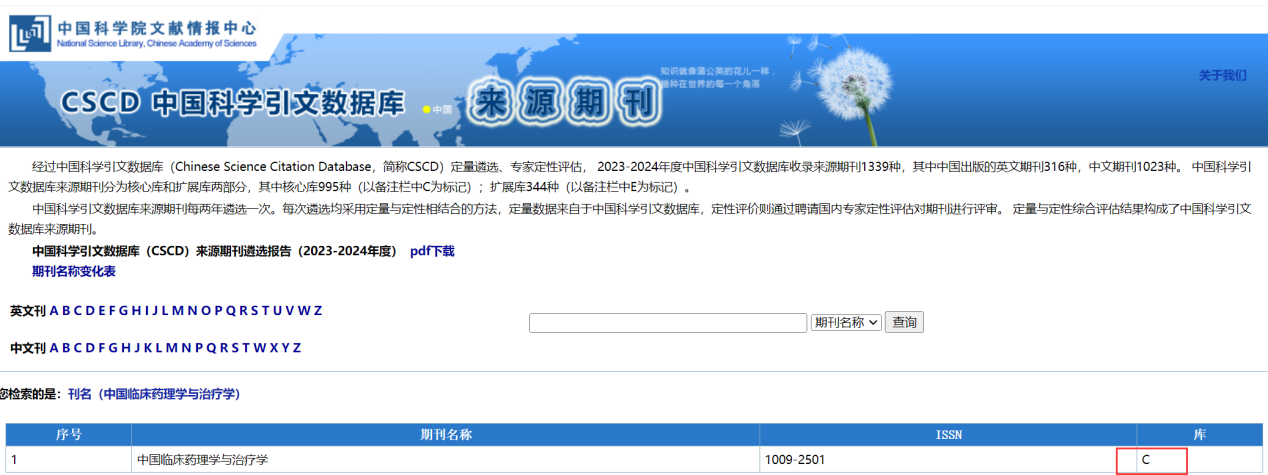This screenshot has height=475, width=1268.
Task: Click the 来源期刊 banner title
Action: (564, 102)
